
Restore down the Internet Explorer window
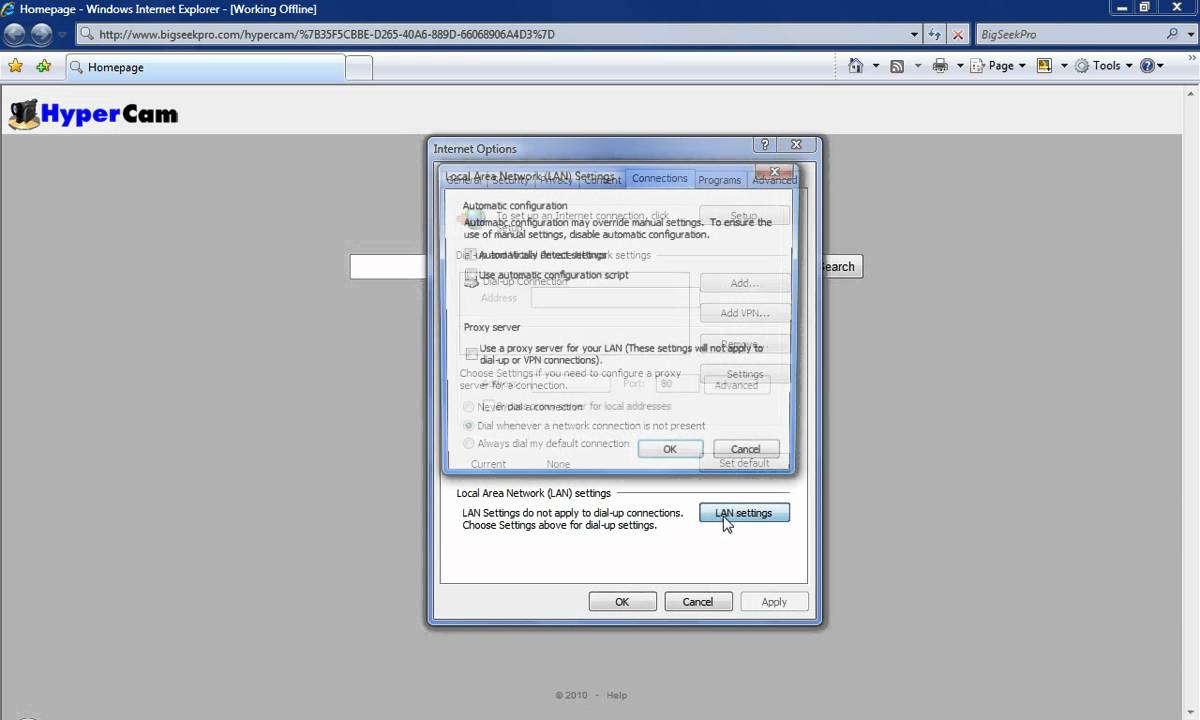click(1144, 8)
